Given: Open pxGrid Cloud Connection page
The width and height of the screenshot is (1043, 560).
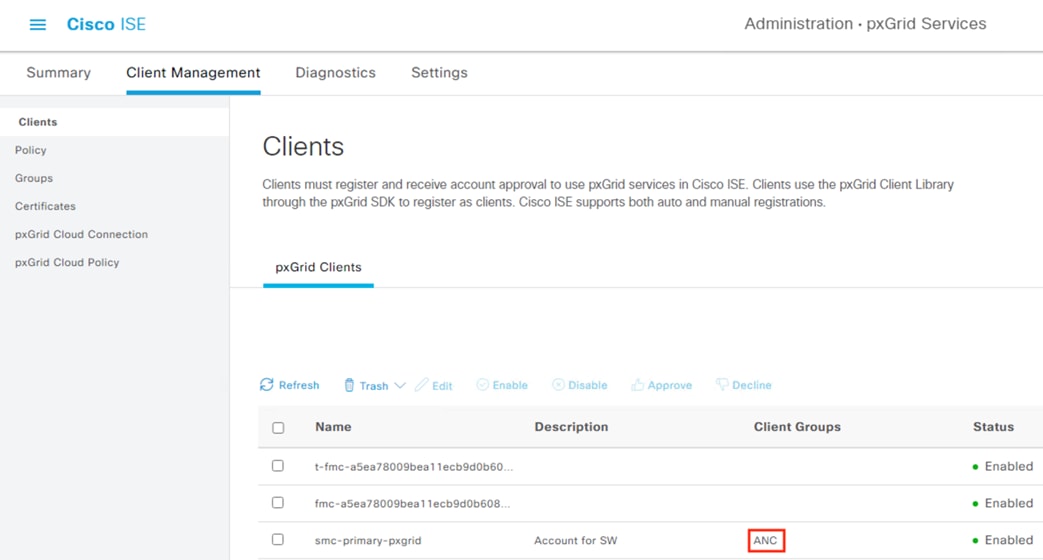Looking at the screenshot, I should click(81, 234).
